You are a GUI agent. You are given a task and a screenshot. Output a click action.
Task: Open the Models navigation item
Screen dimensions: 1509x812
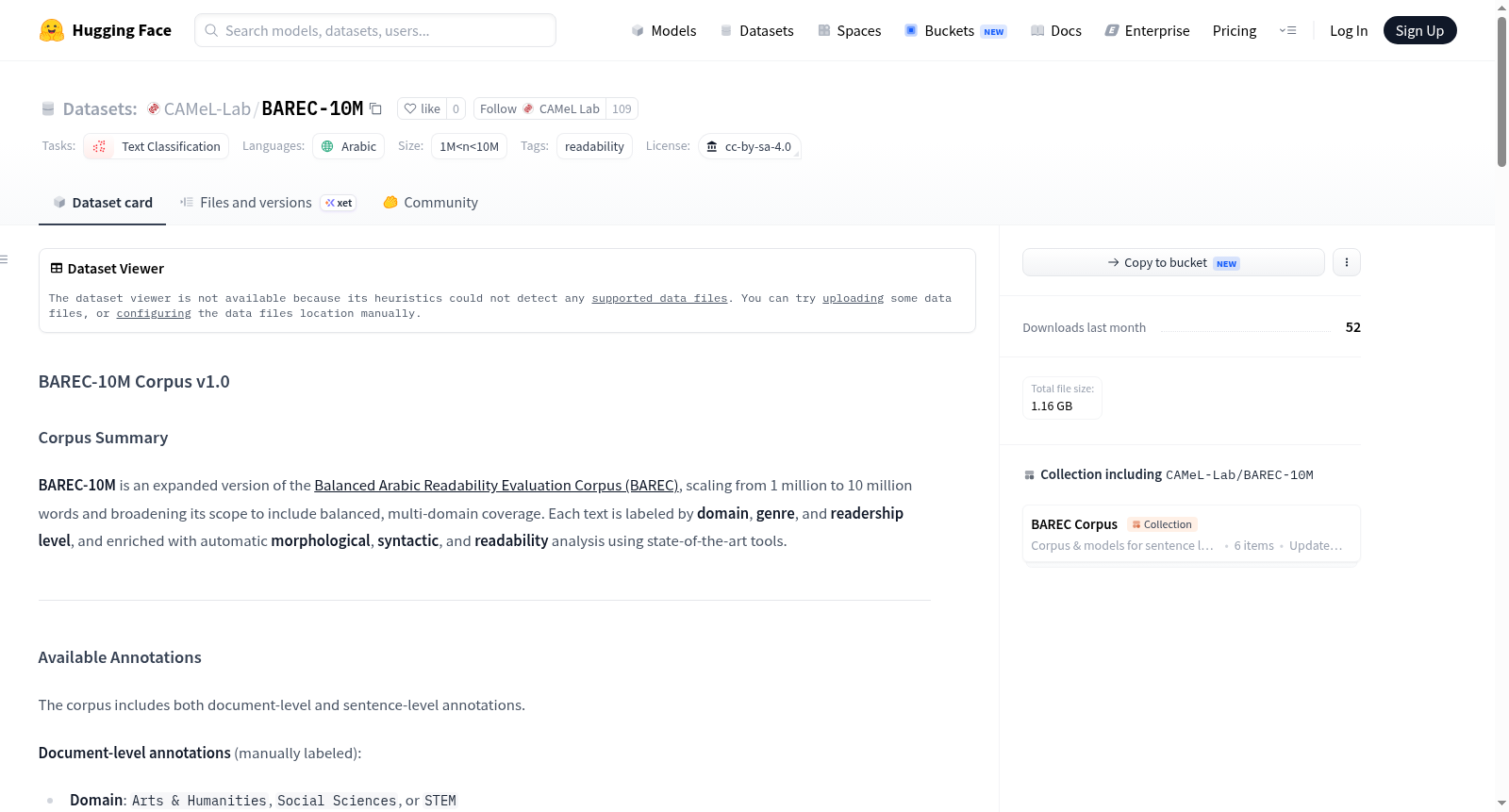click(664, 30)
